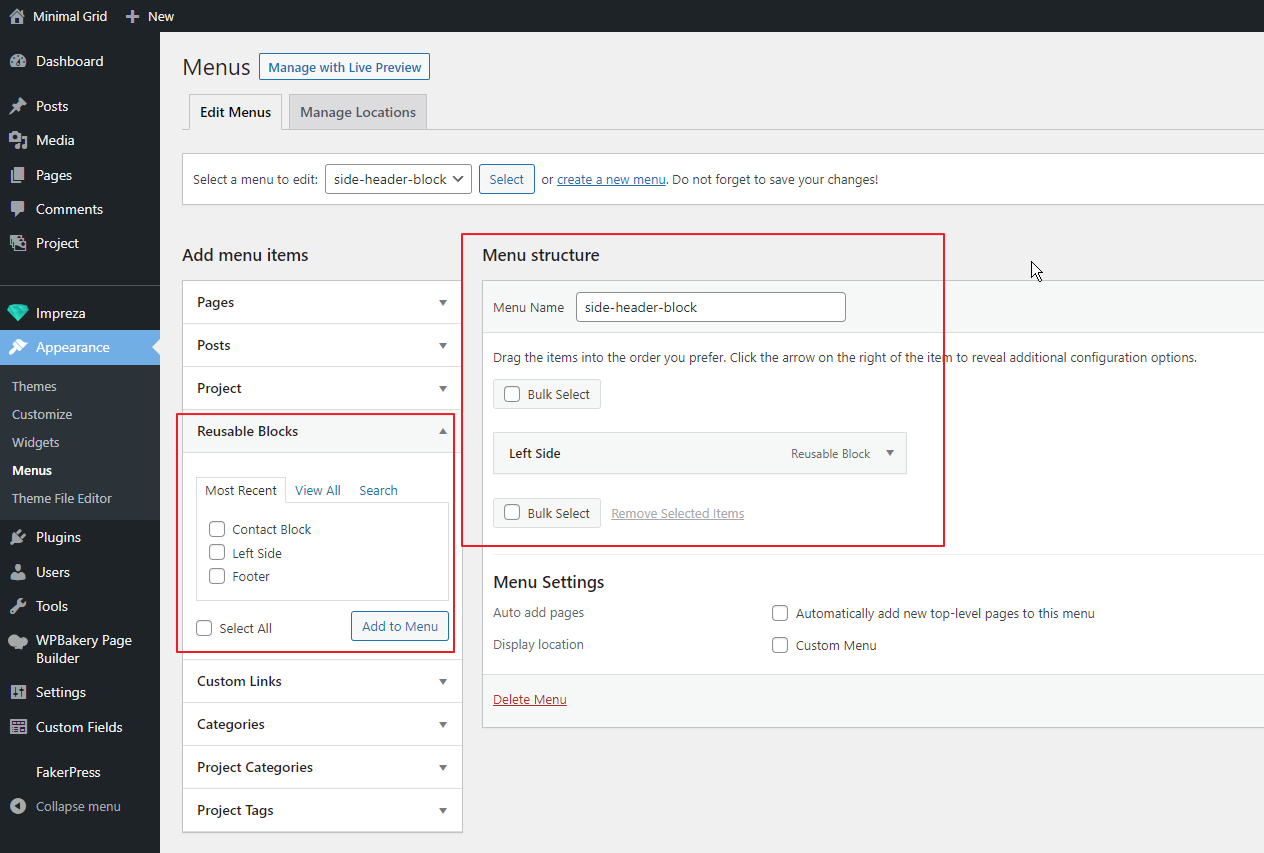
Task: Click the Add to Menu button
Action: [x=400, y=626]
